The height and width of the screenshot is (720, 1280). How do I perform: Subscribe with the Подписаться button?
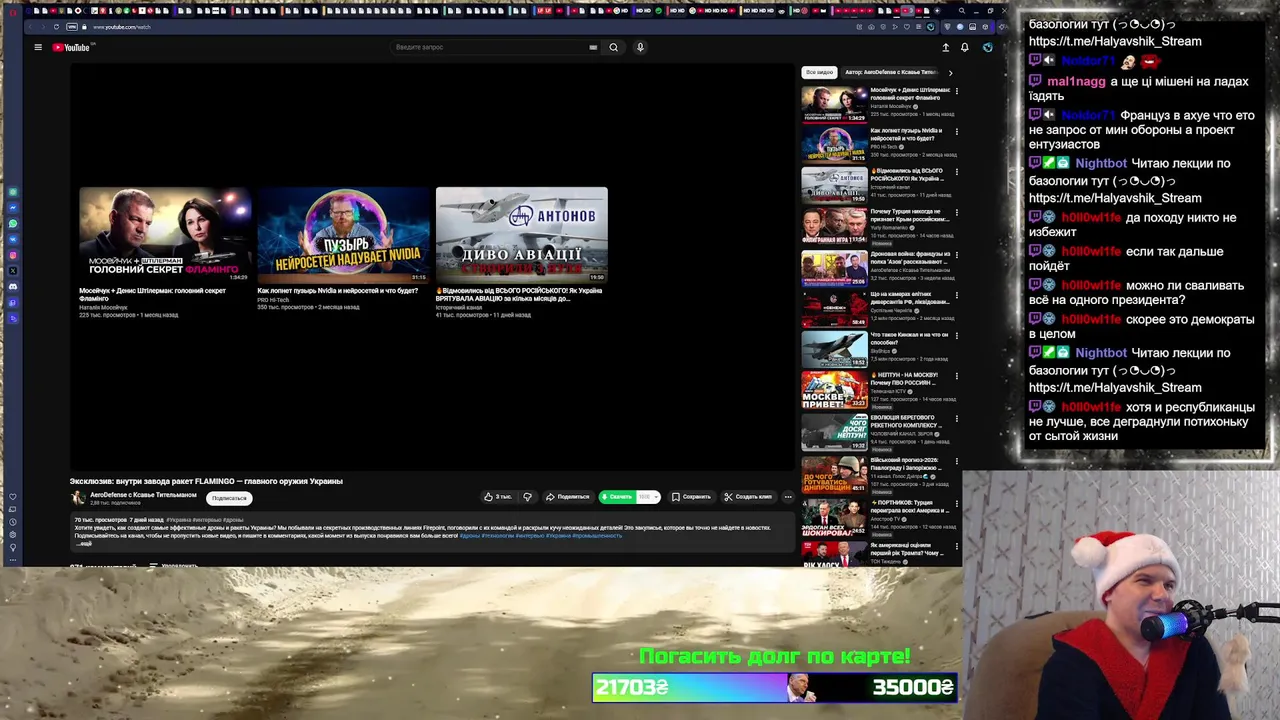[x=229, y=498]
